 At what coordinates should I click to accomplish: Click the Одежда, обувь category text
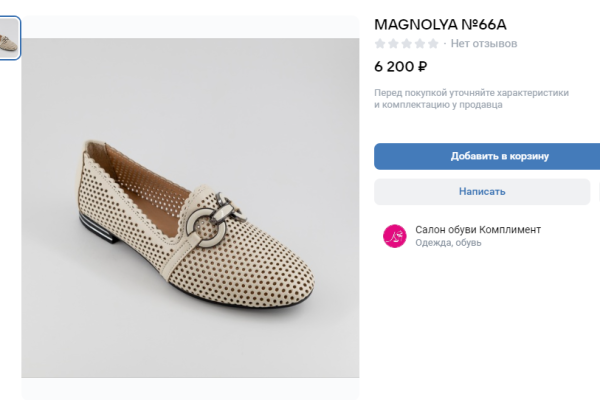coord(449,243)
